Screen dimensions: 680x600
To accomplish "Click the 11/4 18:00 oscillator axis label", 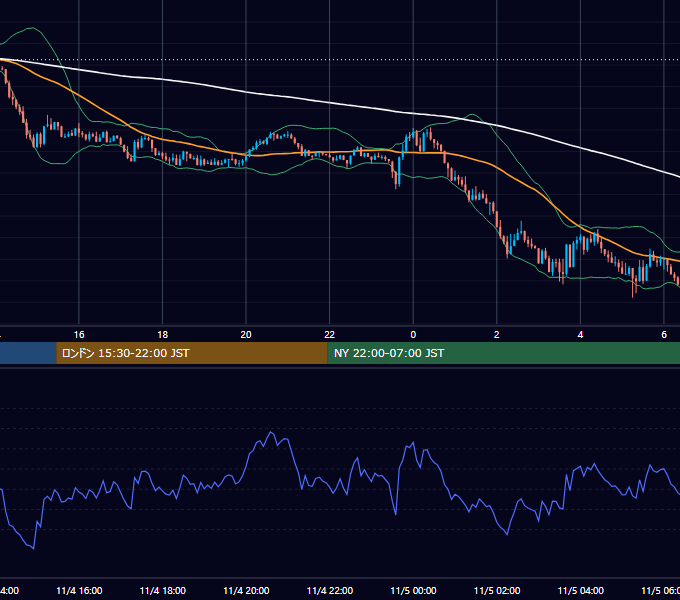I will tap(163, 590).
